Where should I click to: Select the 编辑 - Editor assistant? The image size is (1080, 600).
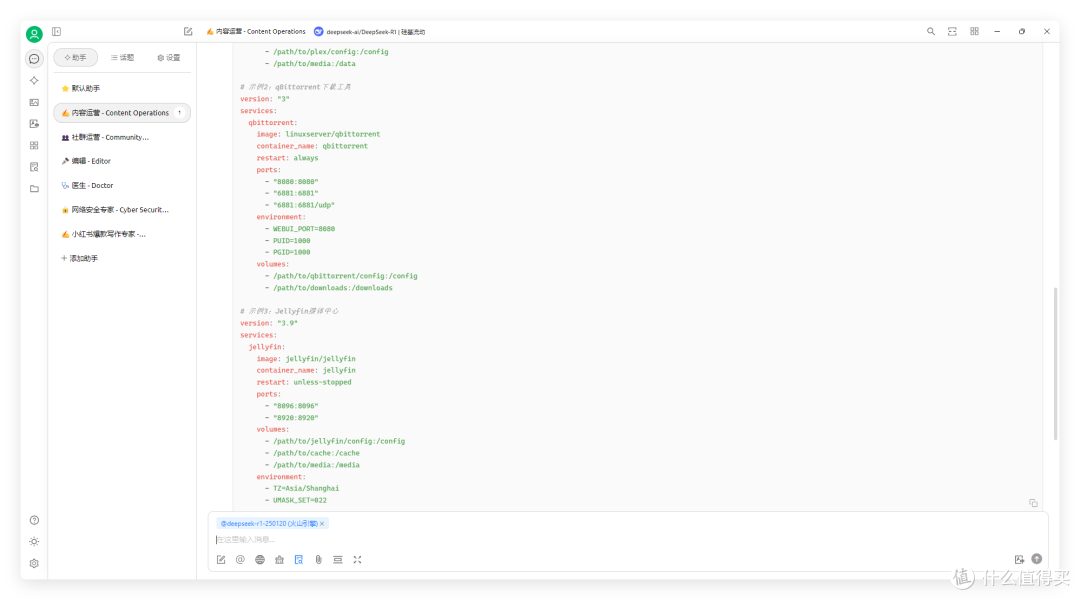(x=122, y=161)
